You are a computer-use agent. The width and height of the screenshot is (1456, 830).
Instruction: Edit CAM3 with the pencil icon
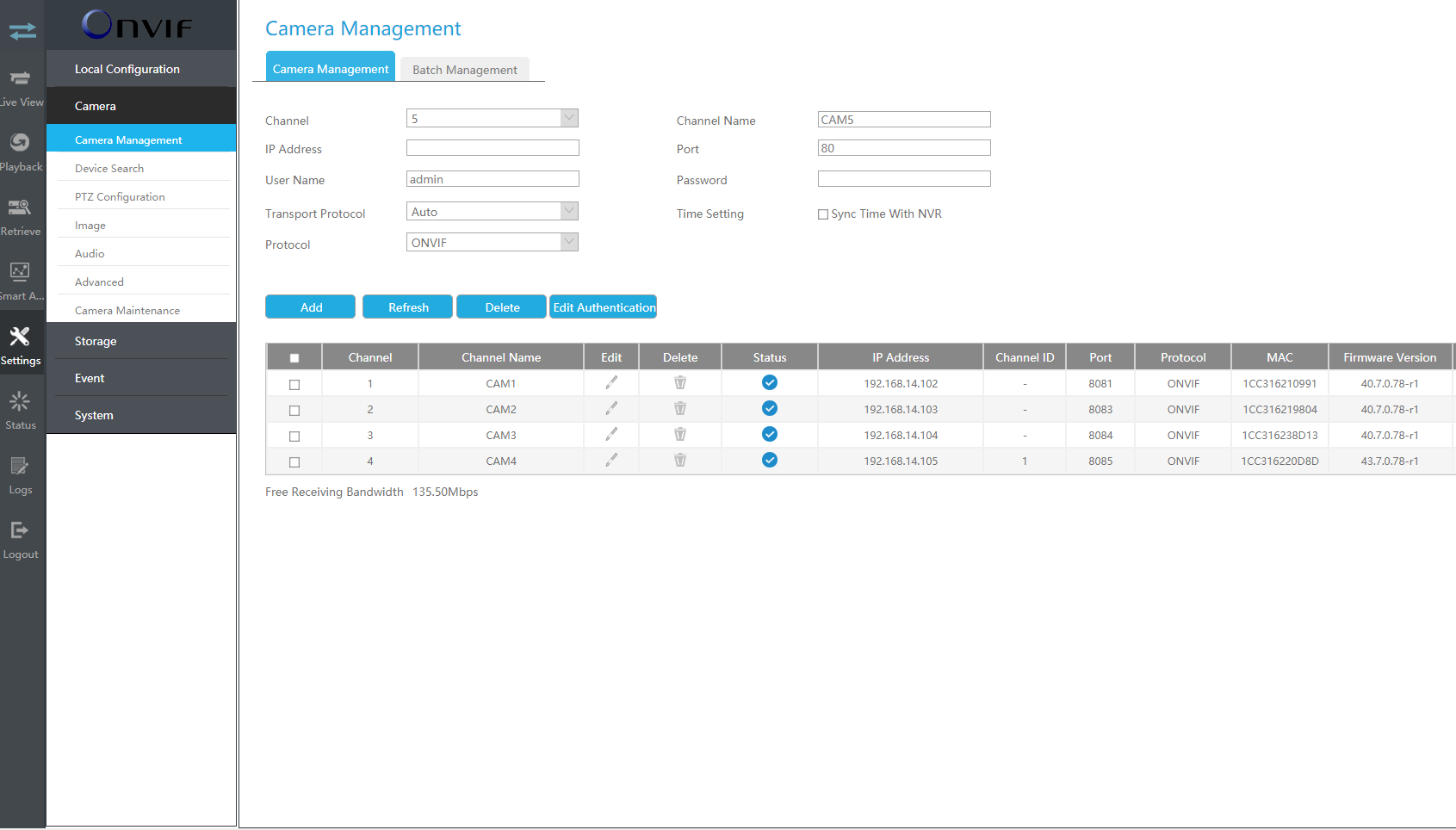611,434
